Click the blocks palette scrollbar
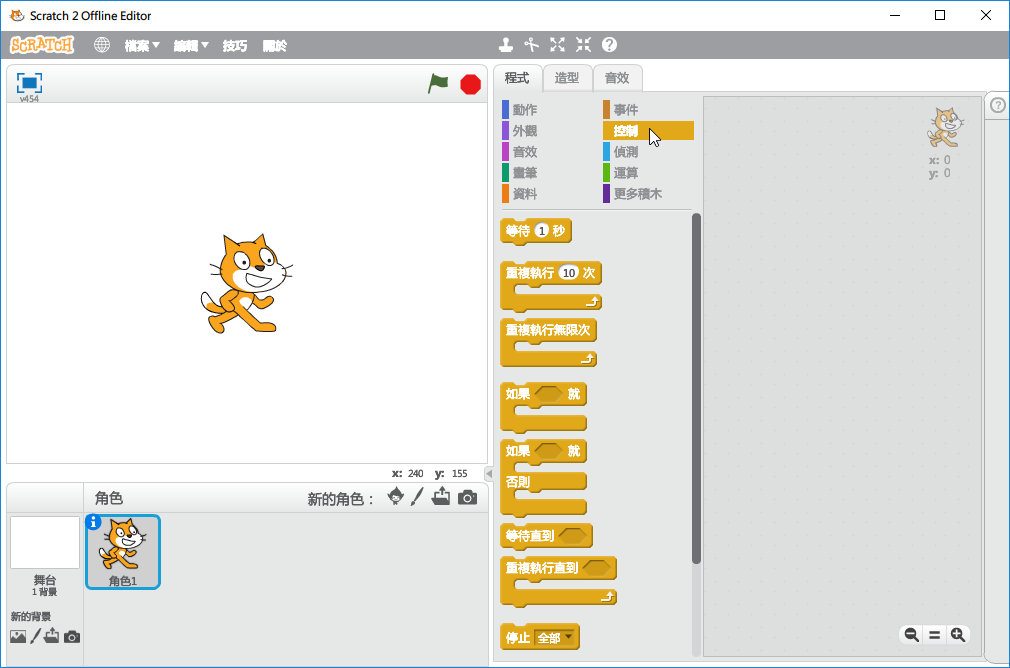This screenshot has width=1010, height=668. [x=696, y=388]
